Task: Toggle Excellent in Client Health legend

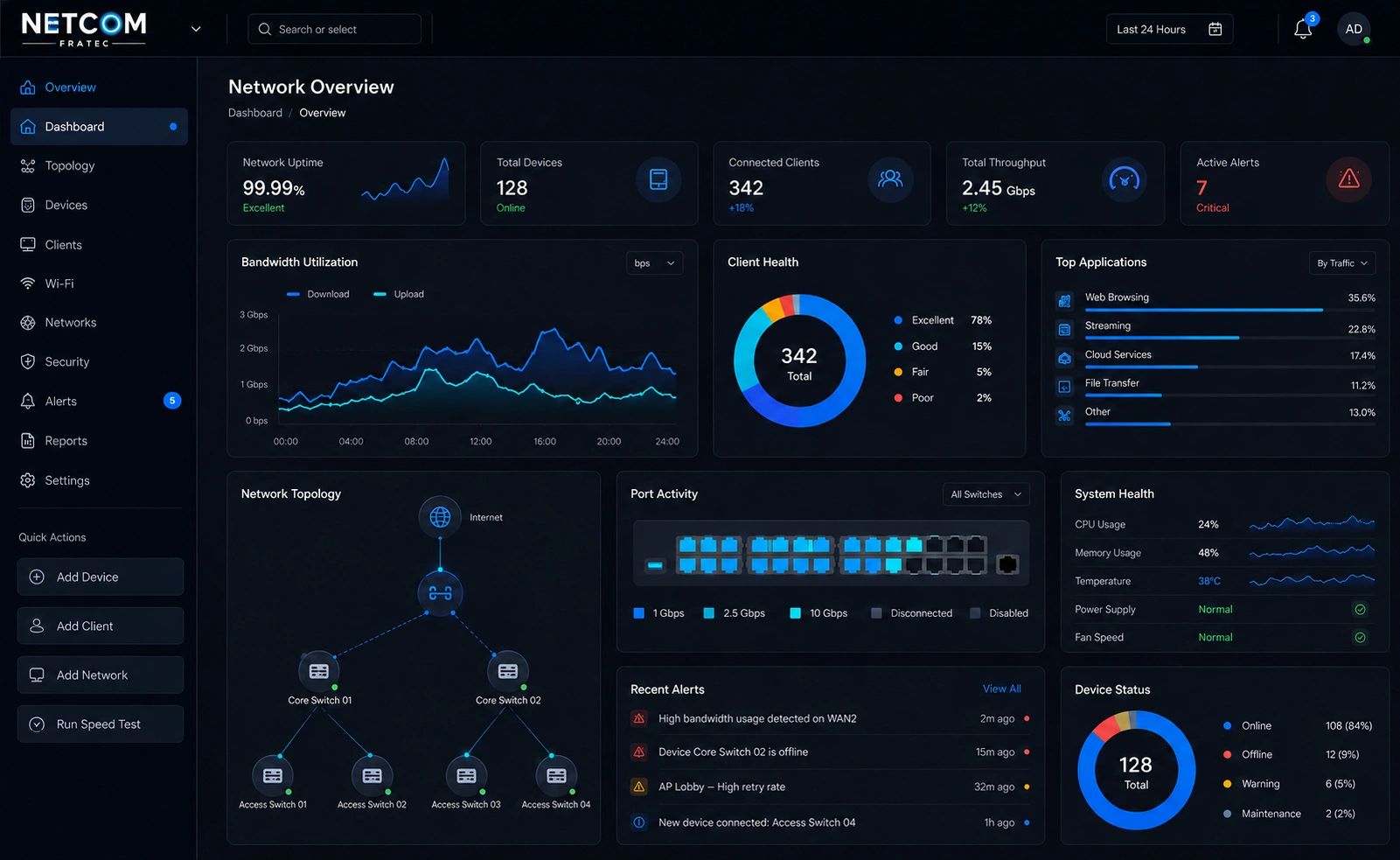Action: (x=943, y=320)
